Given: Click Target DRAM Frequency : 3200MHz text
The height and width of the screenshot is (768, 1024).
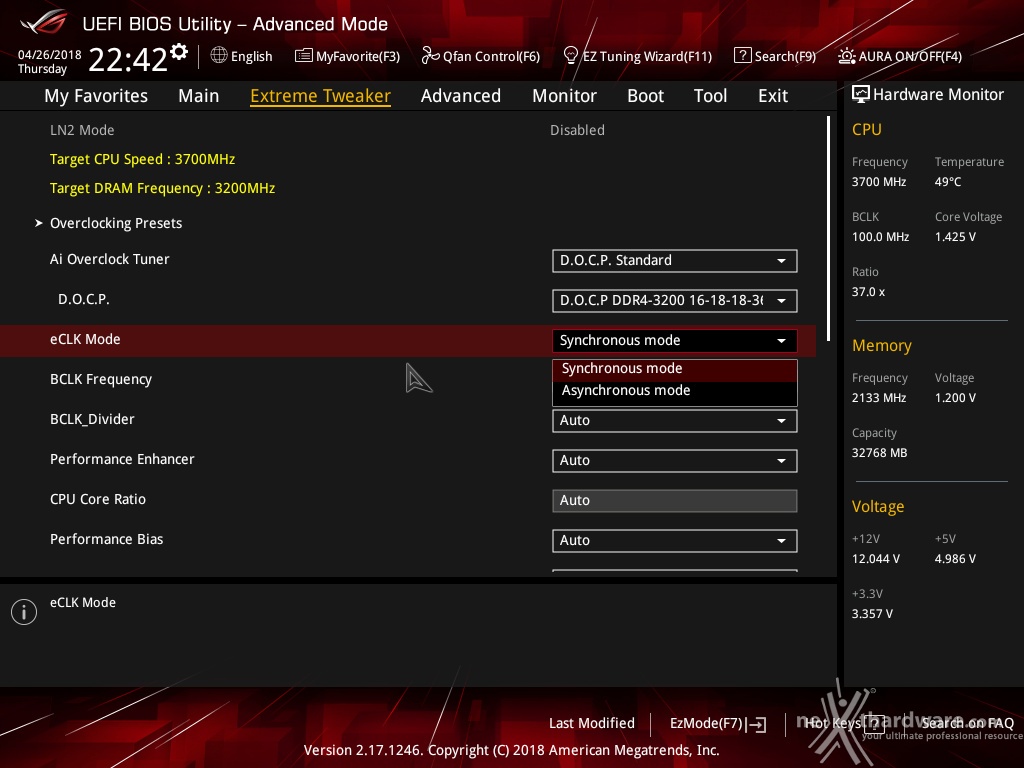Looking at the screenshot, I should pos(163,188).
